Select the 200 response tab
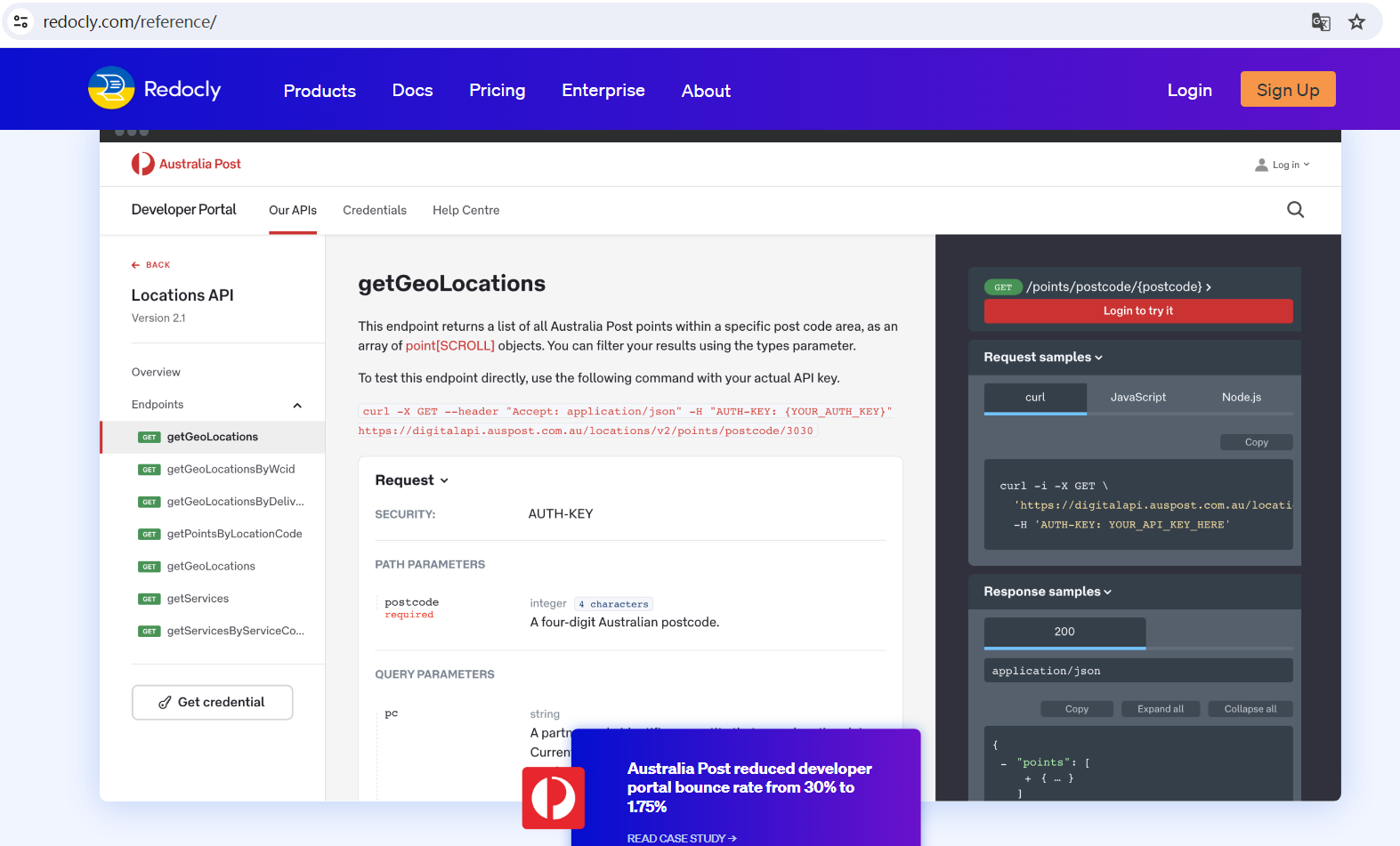1400x846 pixels. 1064,632
